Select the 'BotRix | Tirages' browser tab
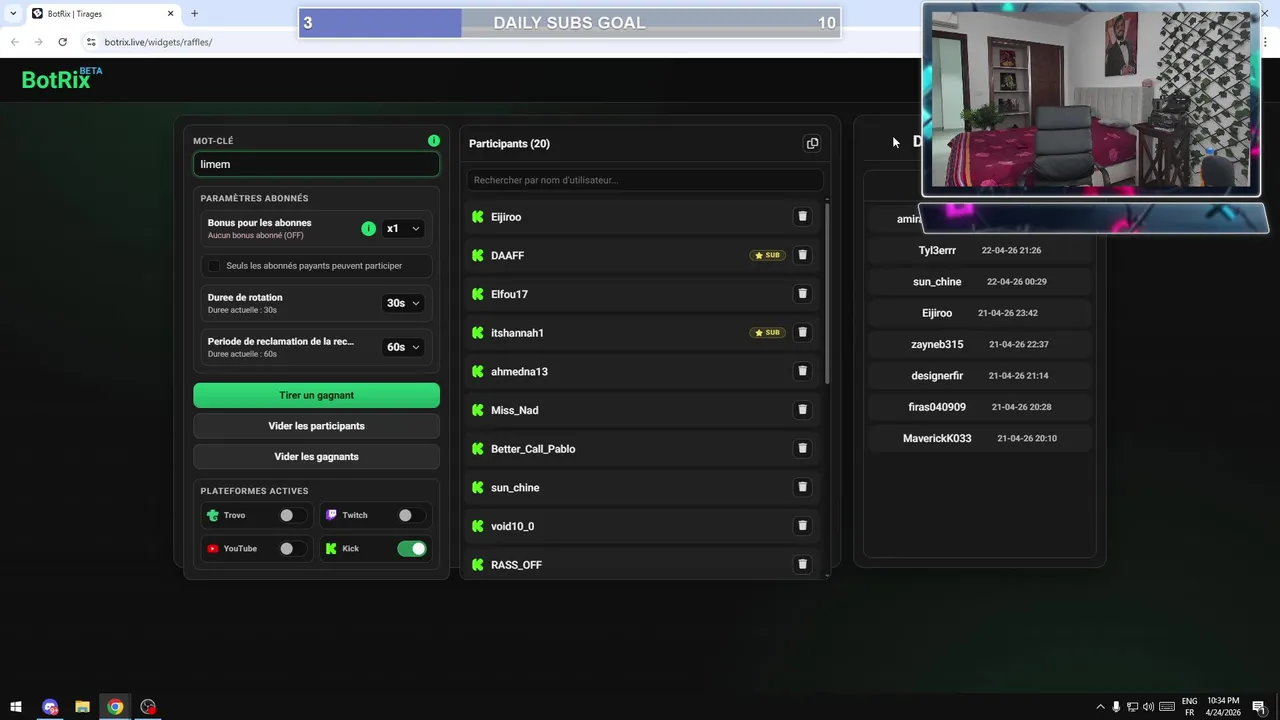 (x=102, y=14)
